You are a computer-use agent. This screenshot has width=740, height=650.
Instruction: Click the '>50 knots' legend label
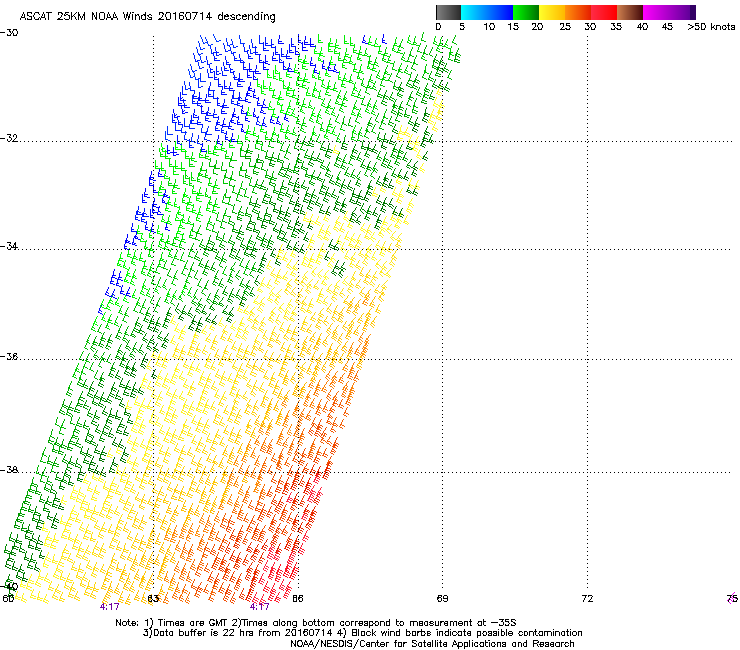pos(711,27)
